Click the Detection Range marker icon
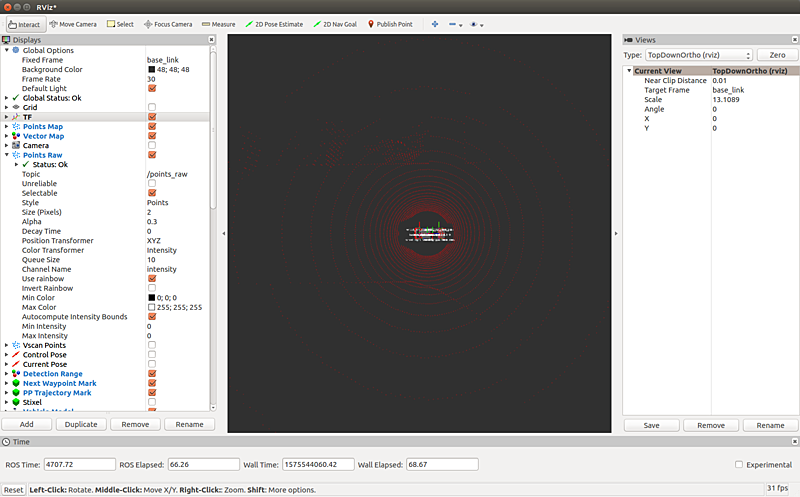The image size is (800, 497). [x=16, y=374]
